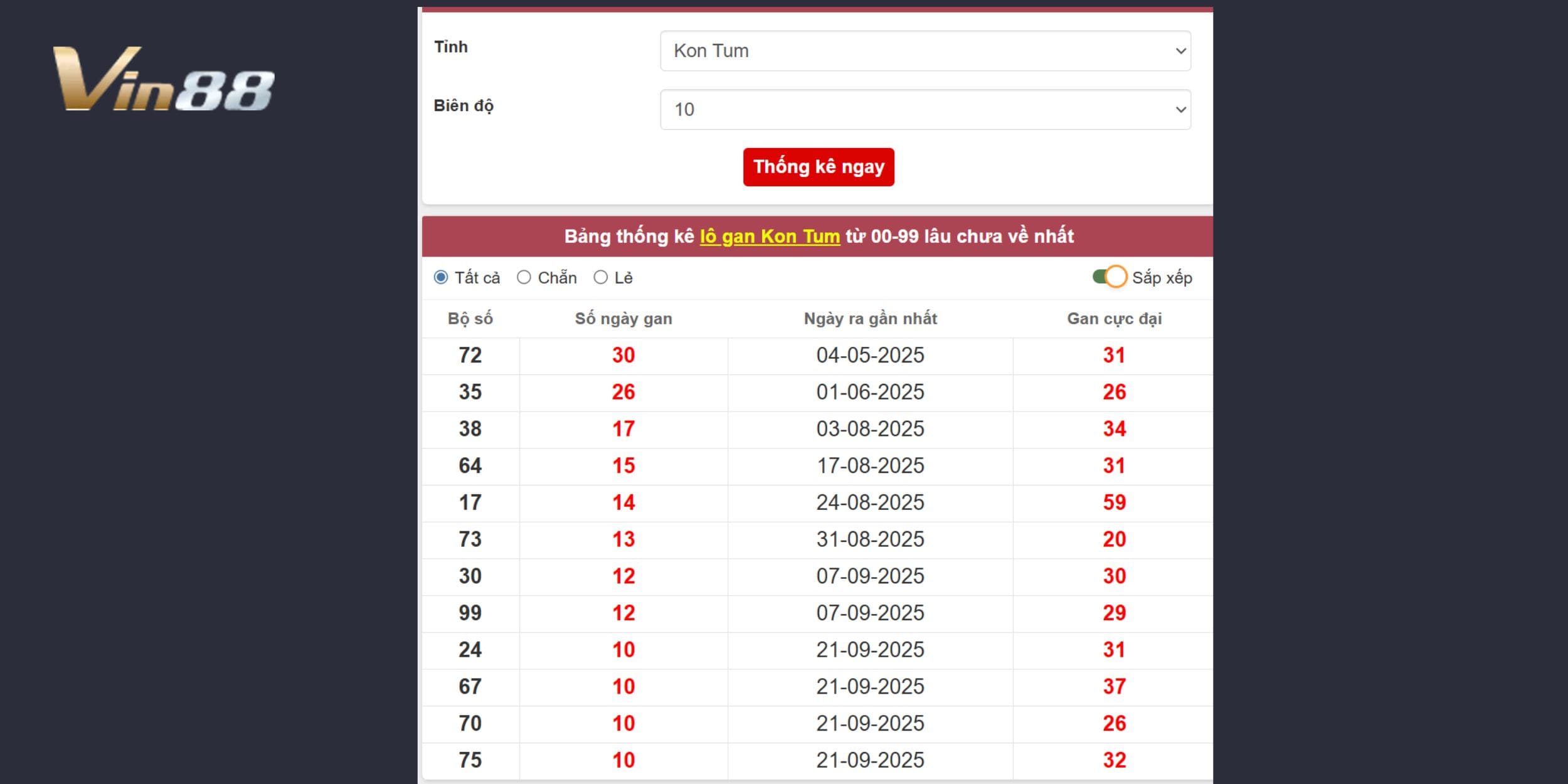The width and height of the screenshot is (1568, 784).
Task: Select the Lẻ radio option
Action: [x=600, y=277]
